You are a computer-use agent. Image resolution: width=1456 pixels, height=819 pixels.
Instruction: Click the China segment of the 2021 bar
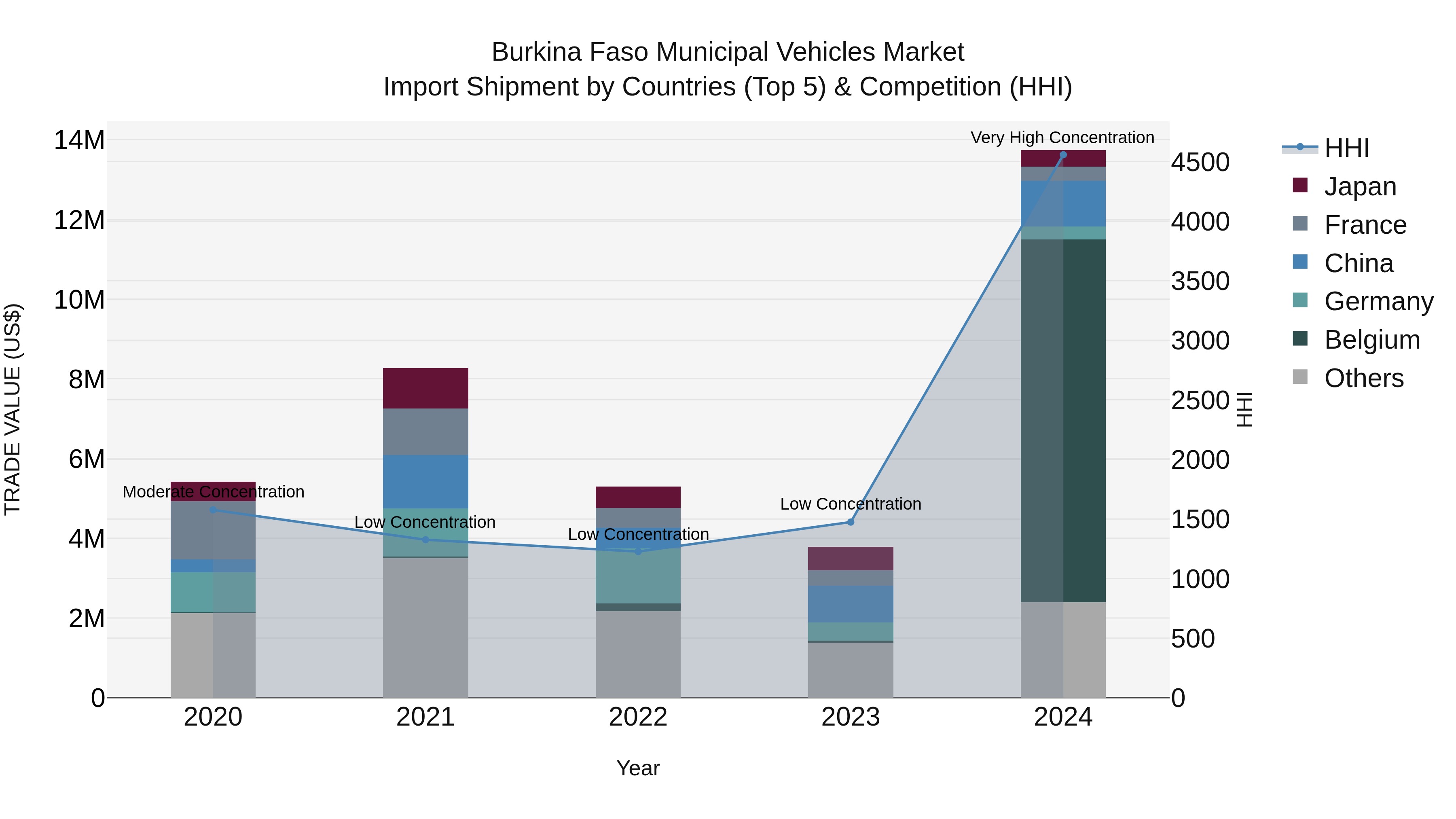[x=425, y=482]
